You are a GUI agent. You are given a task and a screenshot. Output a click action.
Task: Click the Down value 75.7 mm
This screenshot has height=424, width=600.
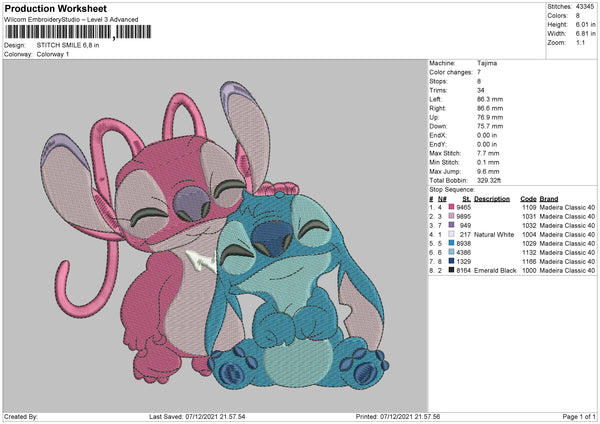(490, 126)
